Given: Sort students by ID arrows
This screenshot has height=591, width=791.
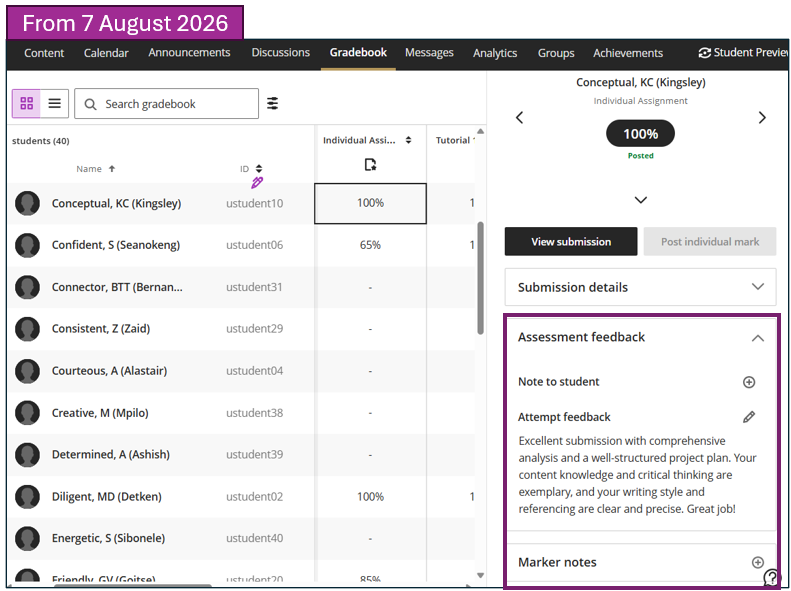Looking at the screenshot, I should pos(259,169).
